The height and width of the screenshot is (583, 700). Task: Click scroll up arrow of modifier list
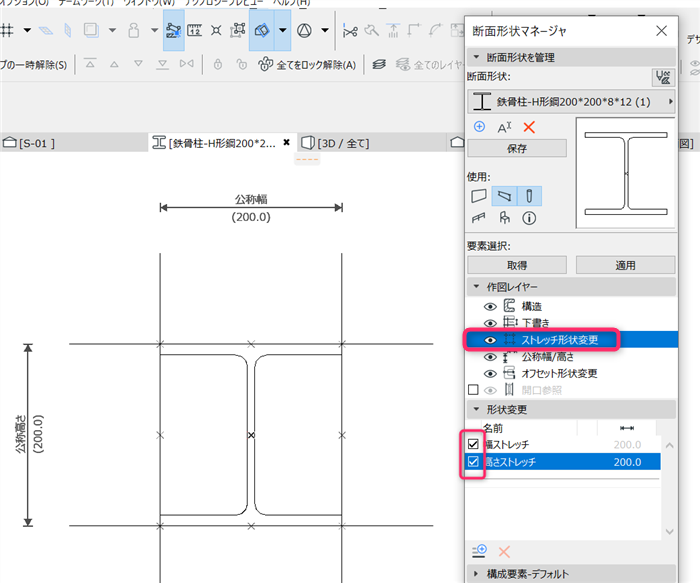click(x=670, y=446)
